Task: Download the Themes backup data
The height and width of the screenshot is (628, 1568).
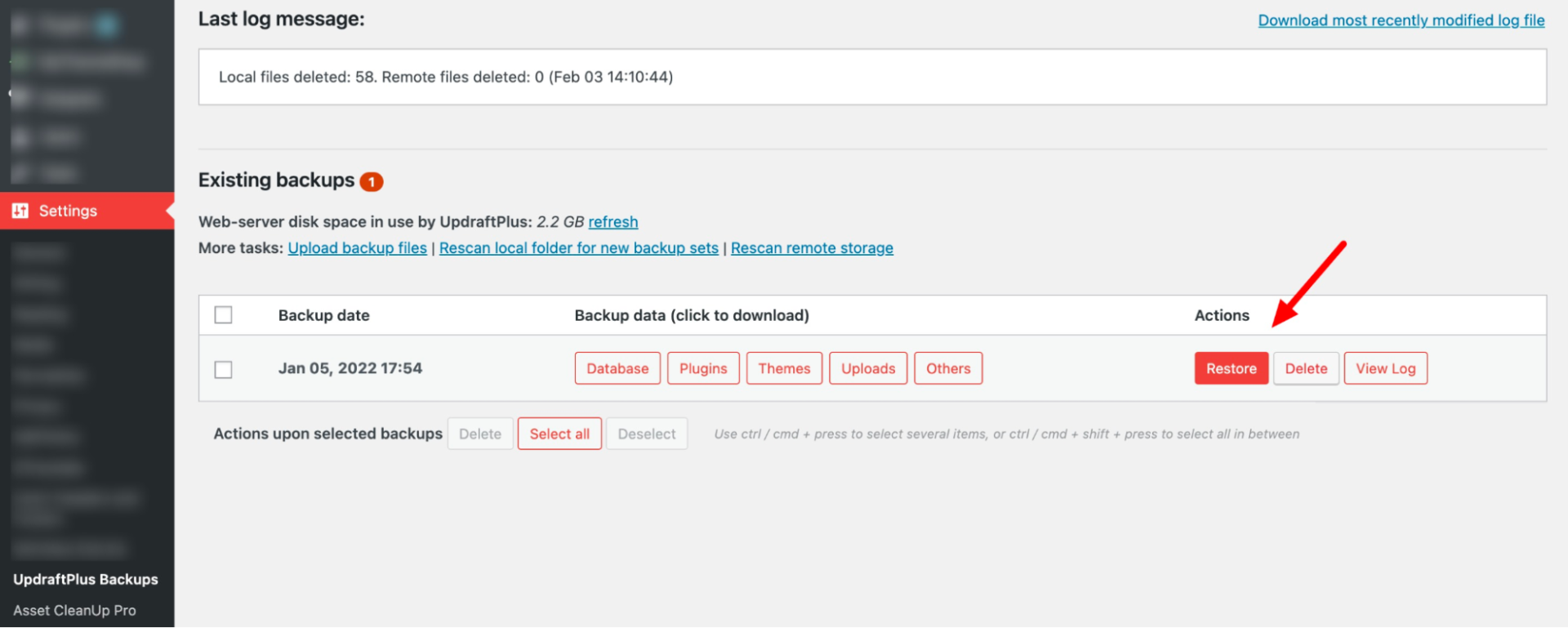Action: pyautogui.click(x=784, y=368)
